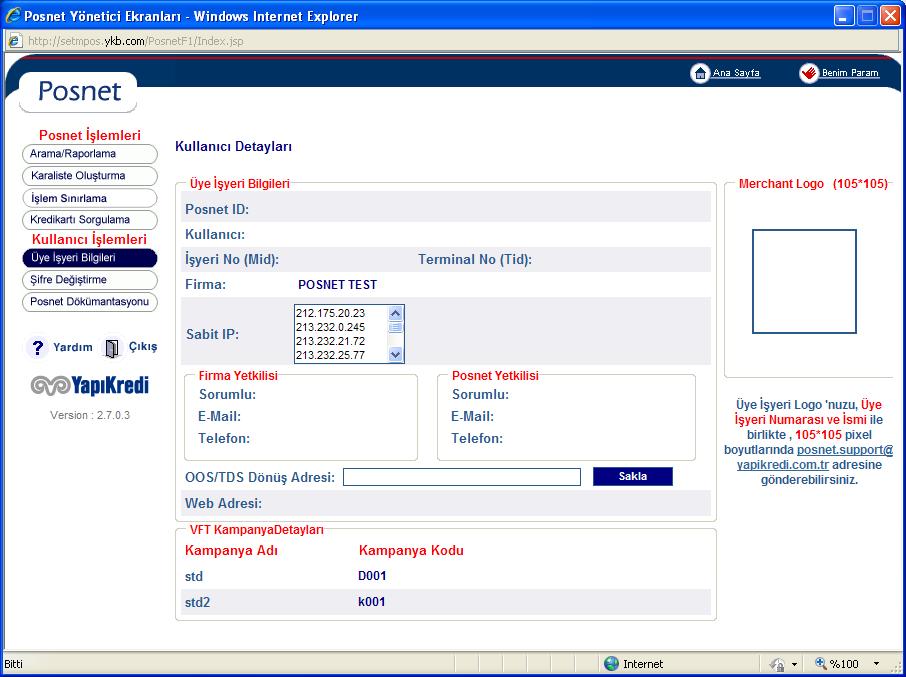Image resolution: width=906 pixels, height=677 pixels.
Task: Click campaign code k001
Action: click(x=372, y=602)
